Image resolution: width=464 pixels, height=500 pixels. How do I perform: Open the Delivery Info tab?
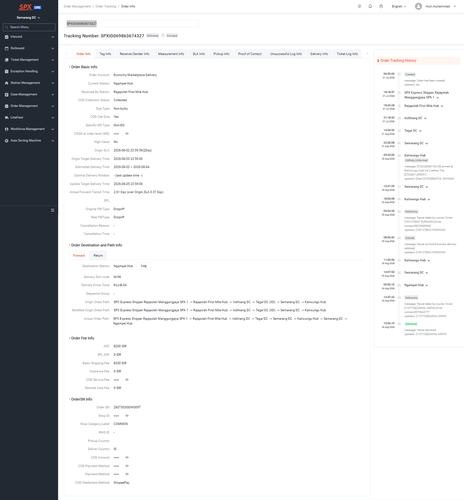(319, 54)
